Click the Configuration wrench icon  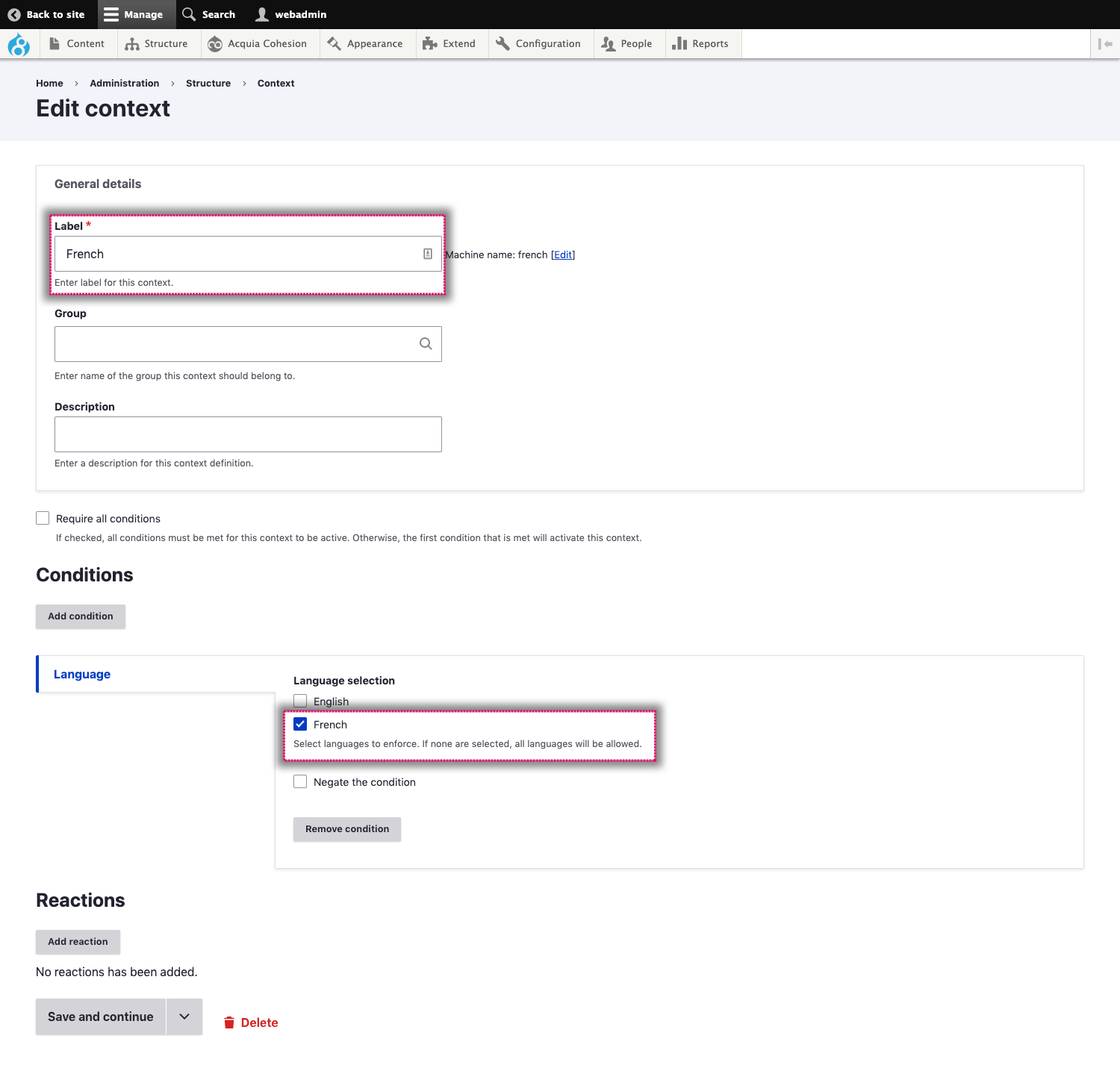503,44
